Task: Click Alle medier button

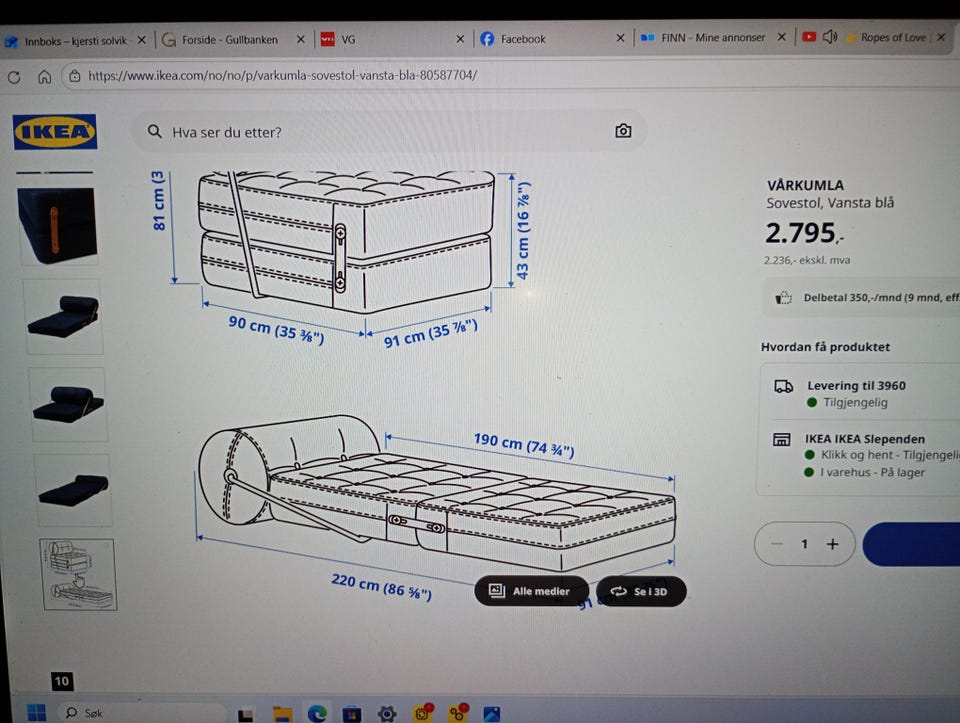Action: [x=531, y=591]
